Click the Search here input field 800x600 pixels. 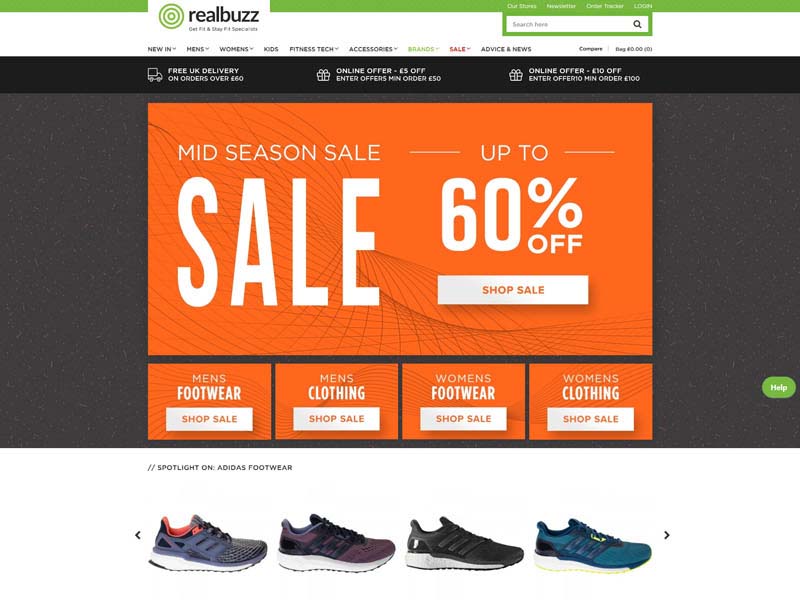[x=567, y=24]
